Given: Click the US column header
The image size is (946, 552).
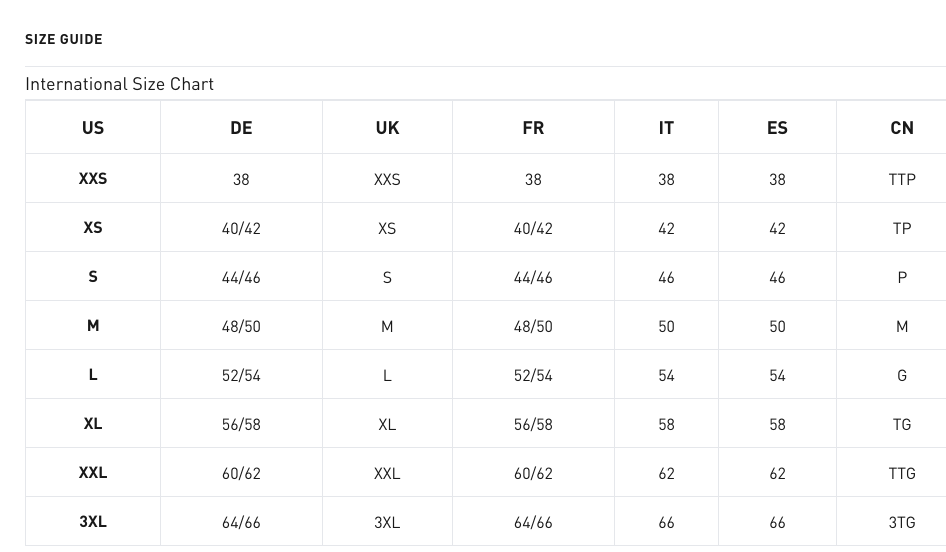Looking at the screenshot, I should coord(93,128).
